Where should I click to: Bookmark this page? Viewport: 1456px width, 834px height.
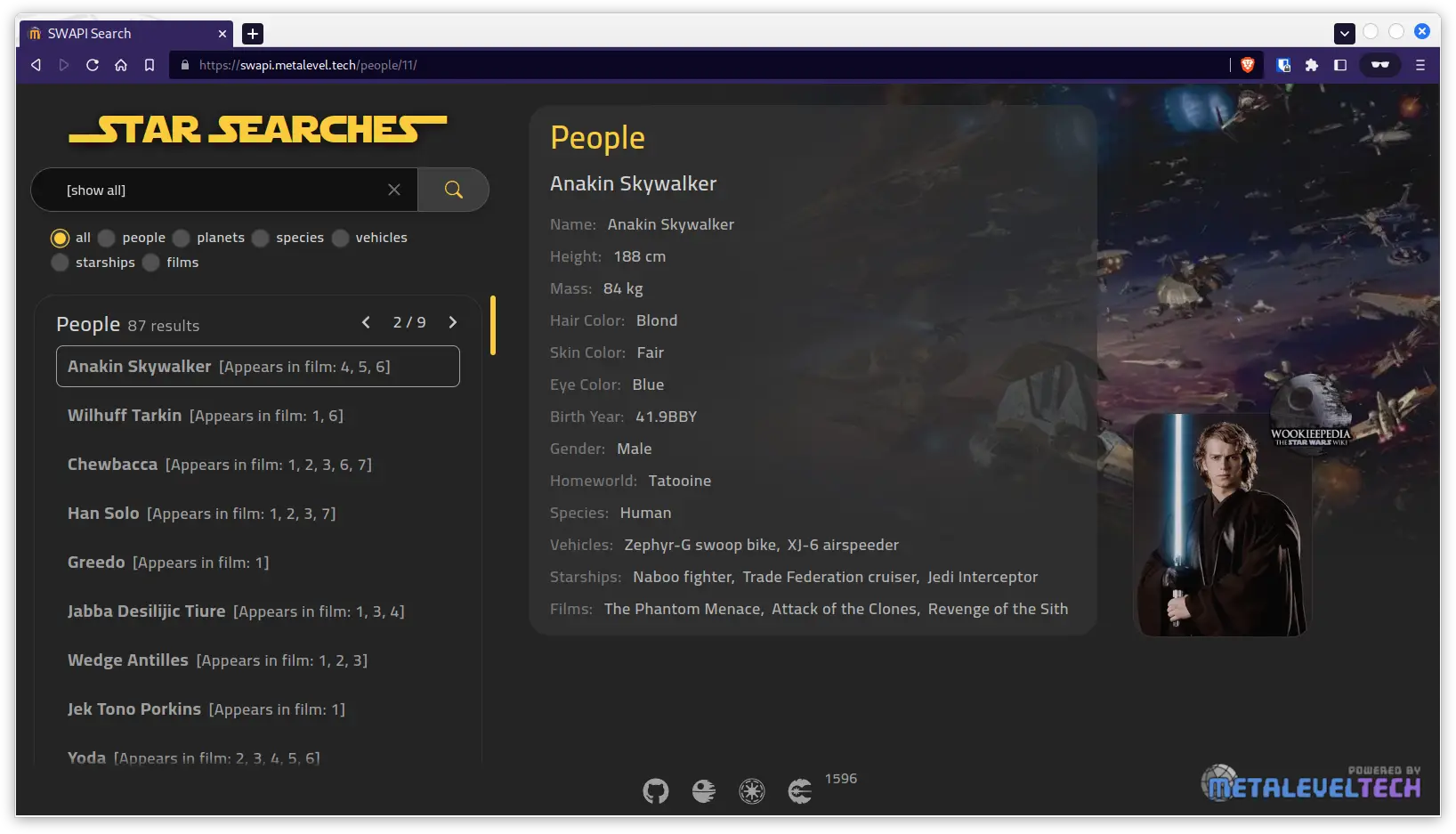pos(150,65)
